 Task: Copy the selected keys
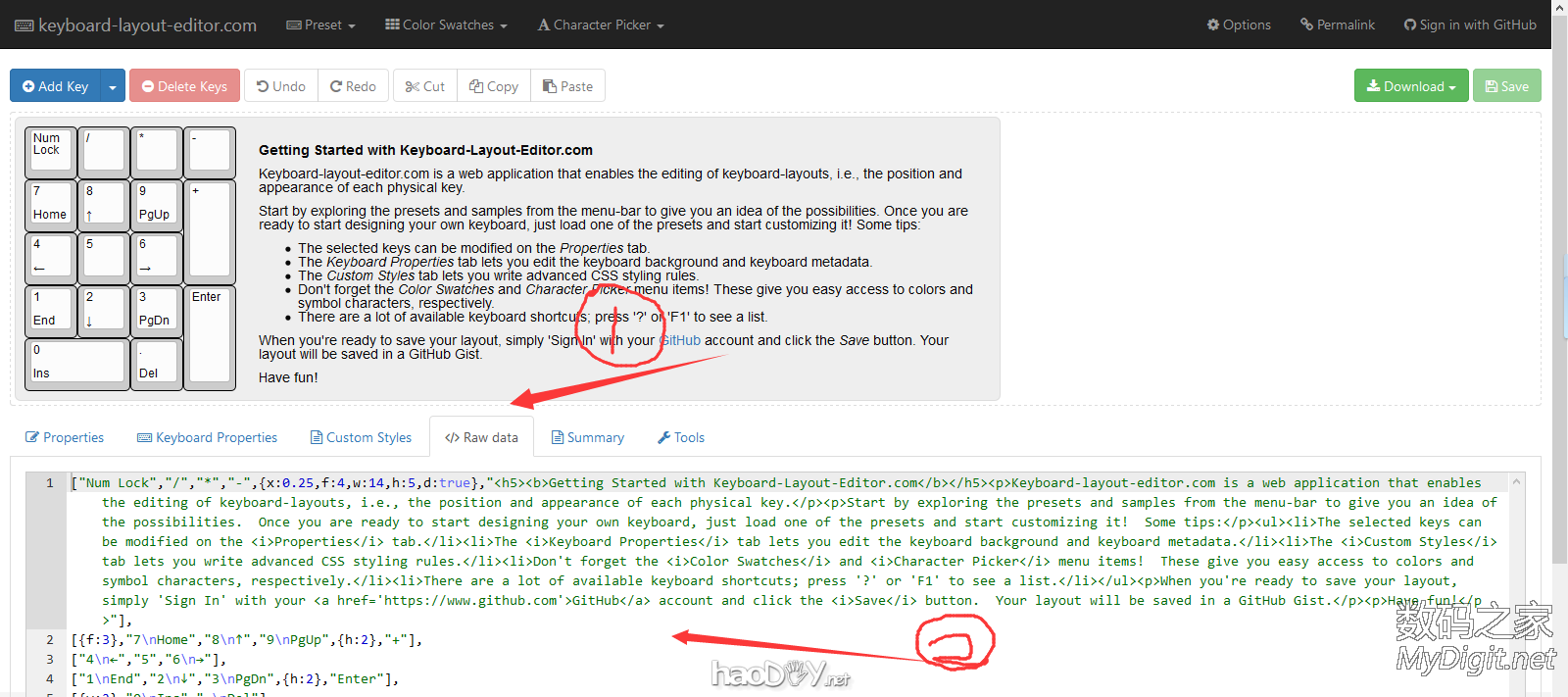click(x=494, y=86)
